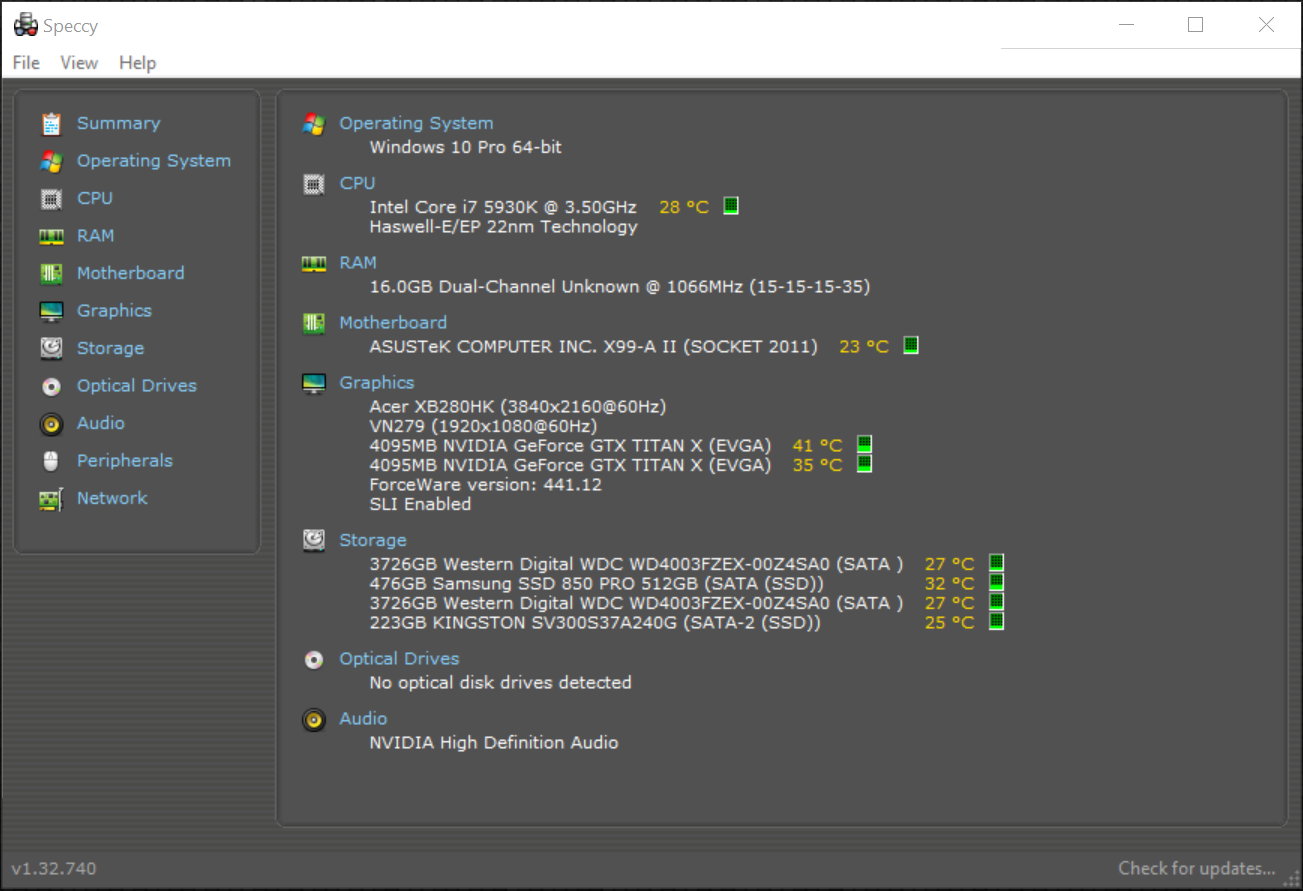Show the RAM section from sidebar
The width and height of the screenshot is (1303, 891).
[x=96, y=236]
